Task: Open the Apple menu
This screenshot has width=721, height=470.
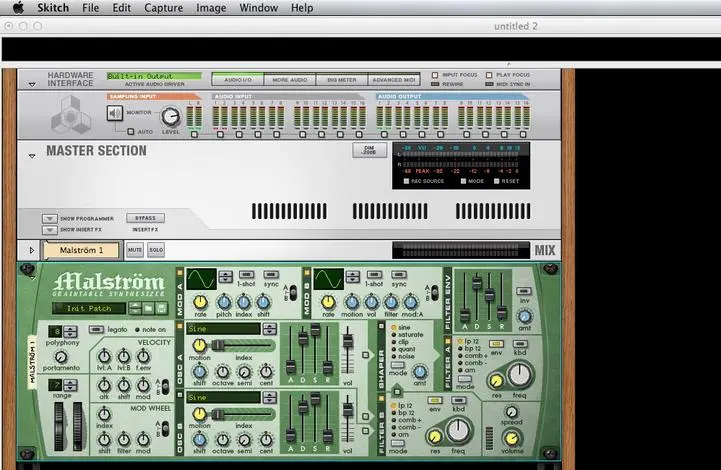Action: coord(18,7)
